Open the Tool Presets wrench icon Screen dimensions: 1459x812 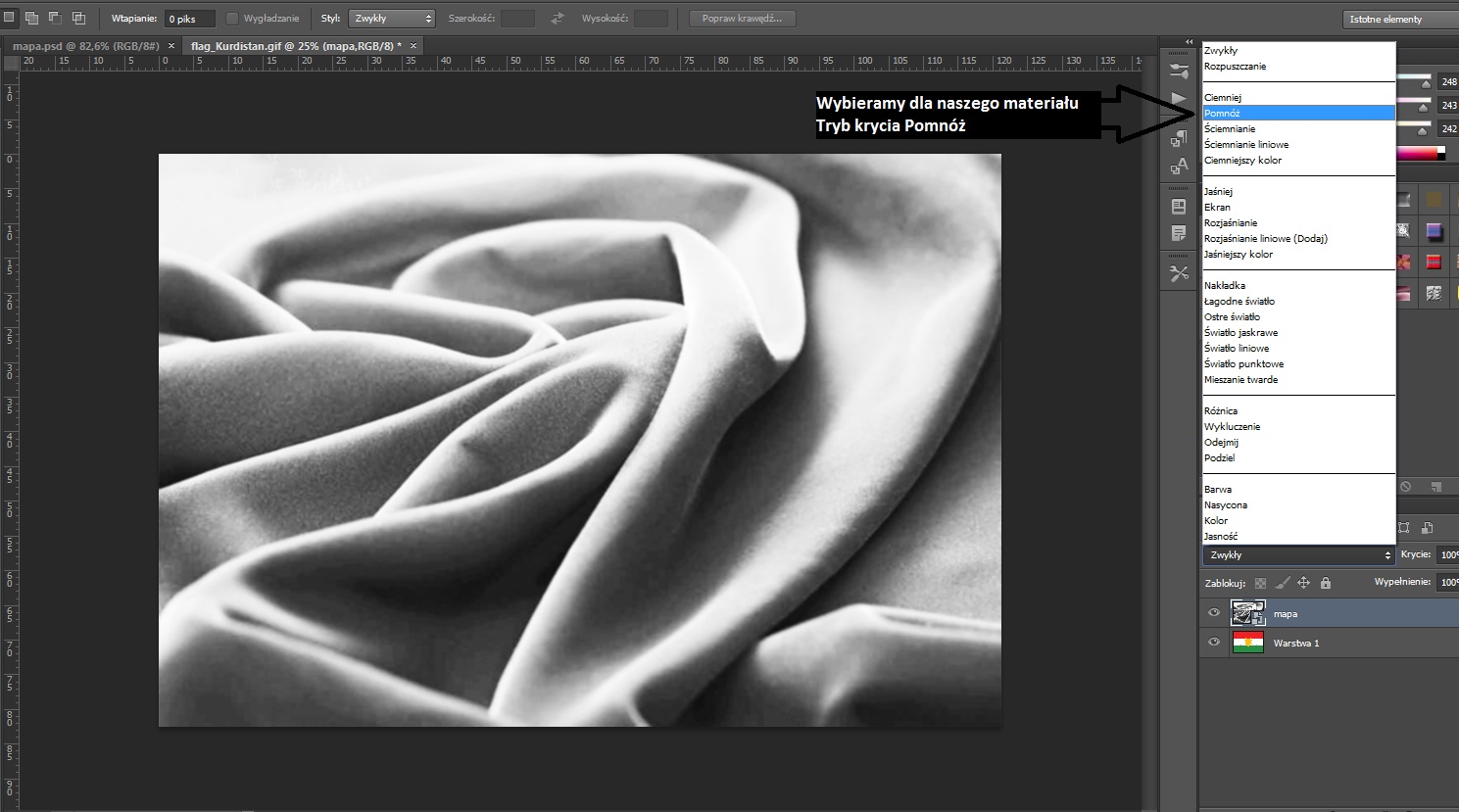click(x=1179, y=273)
